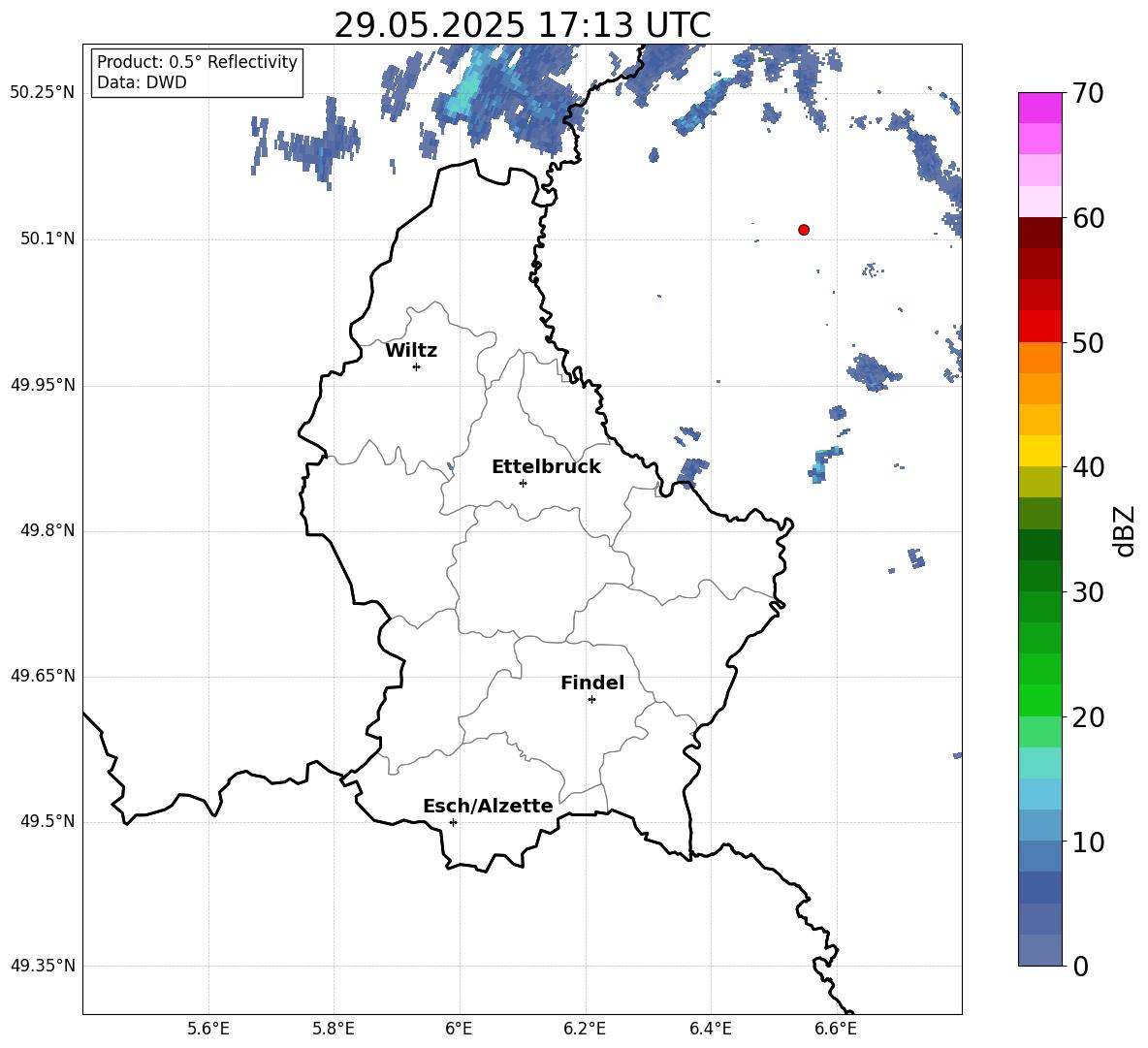Click the magenta top colorbar segment

(x=1039, y=108)
